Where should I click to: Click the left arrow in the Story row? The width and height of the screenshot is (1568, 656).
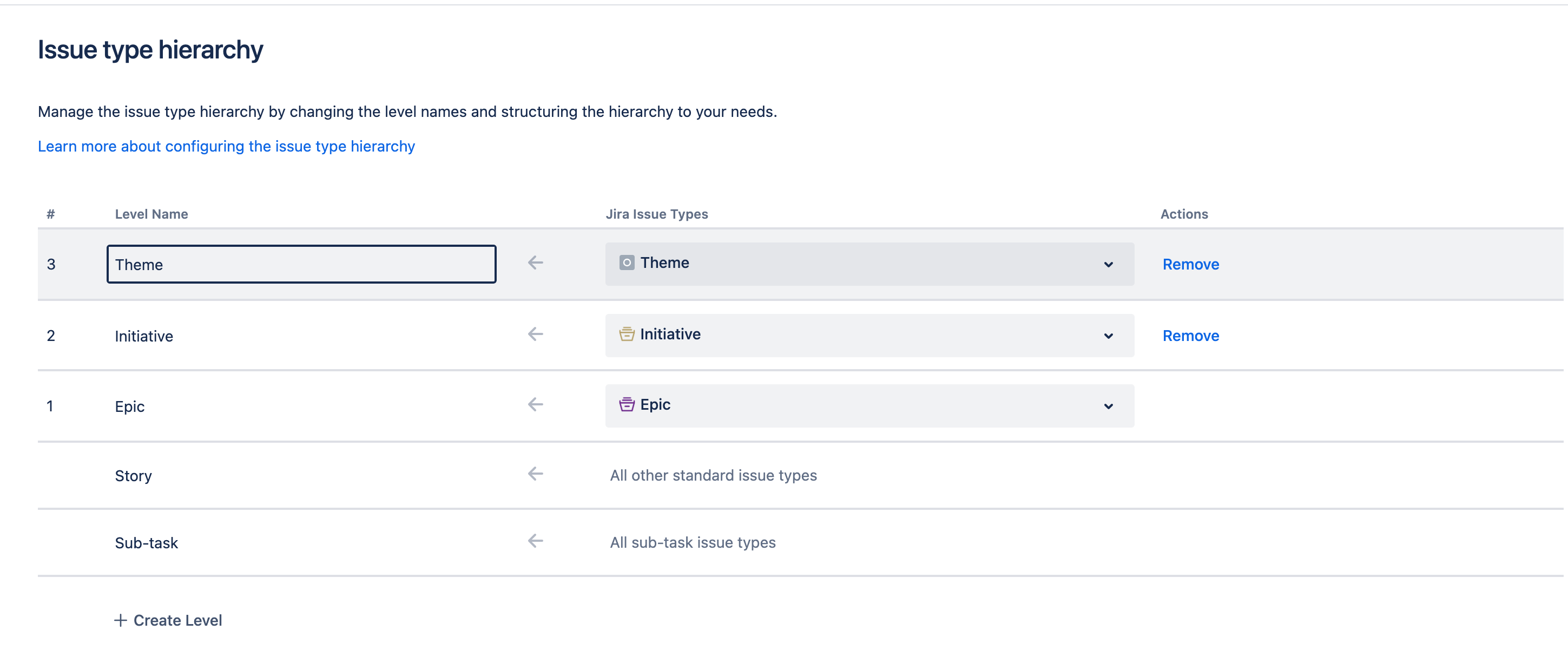click(x=535, y=474)
